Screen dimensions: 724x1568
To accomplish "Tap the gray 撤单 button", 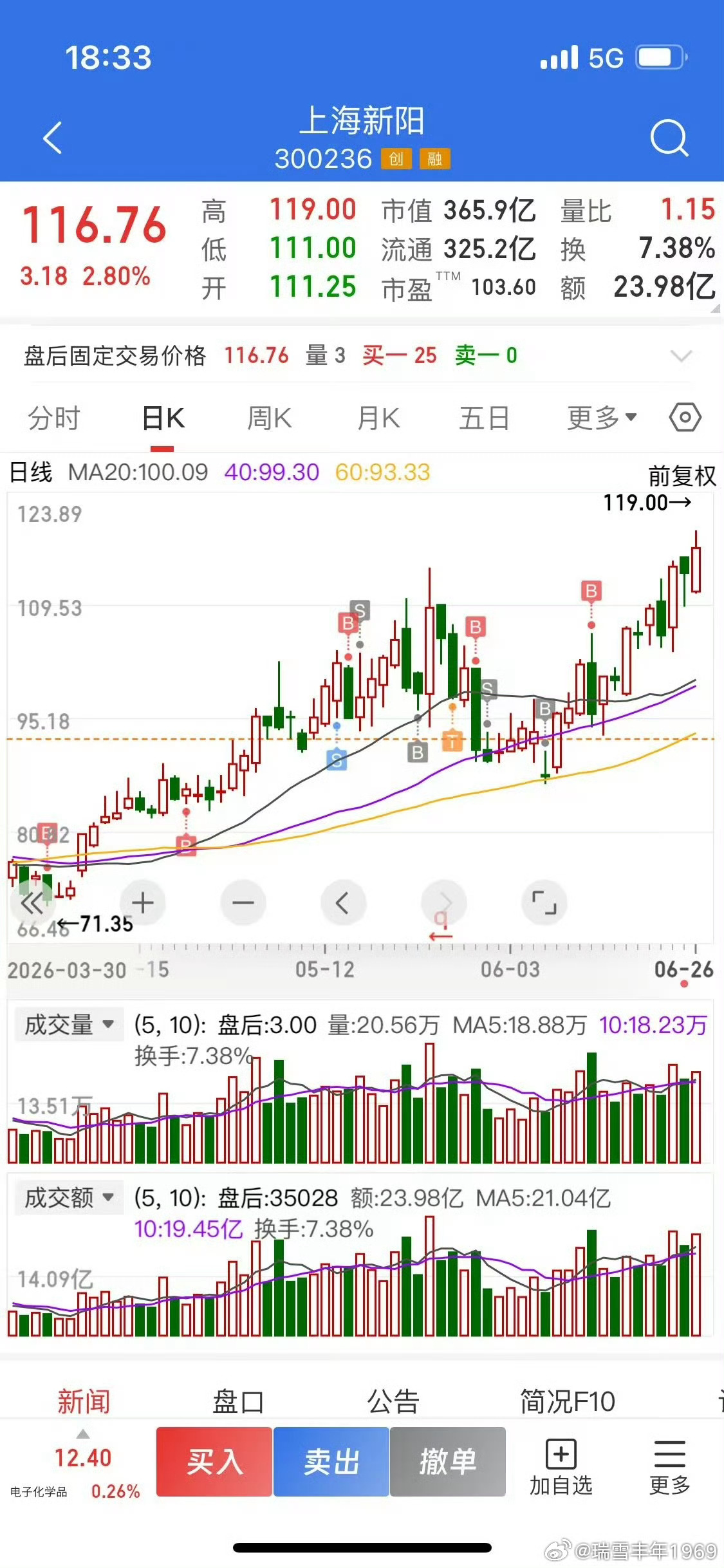I will (448, 1461).
